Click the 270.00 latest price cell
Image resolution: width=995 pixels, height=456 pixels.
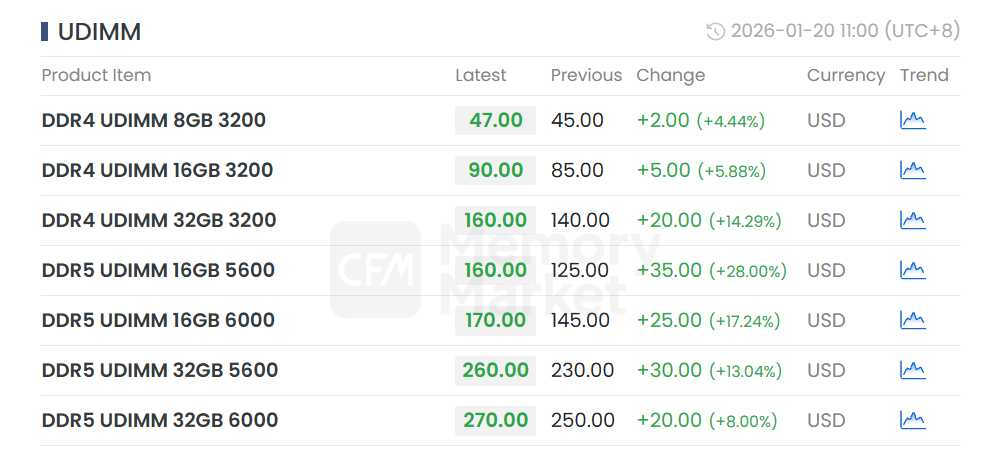495,420
